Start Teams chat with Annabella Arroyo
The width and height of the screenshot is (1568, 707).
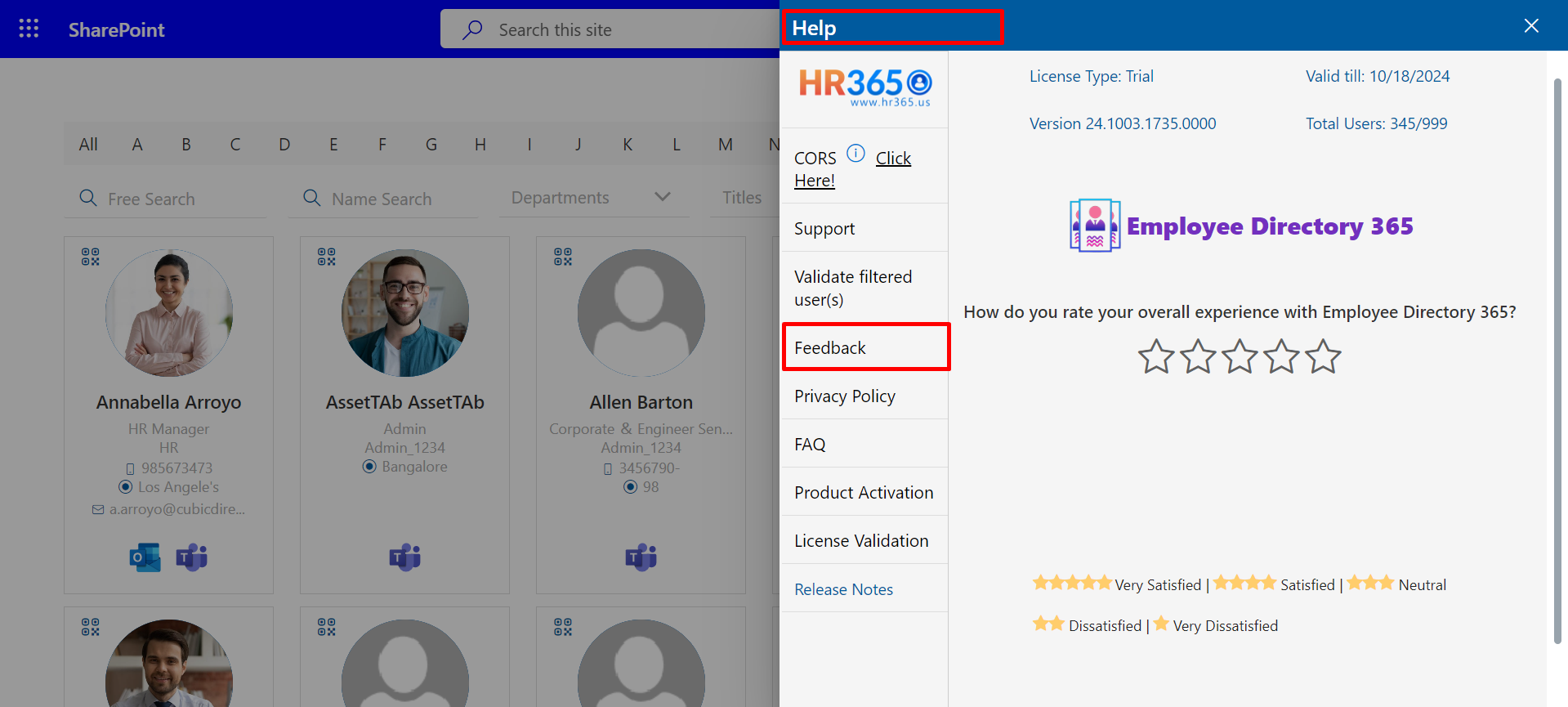tap(192, 557)
